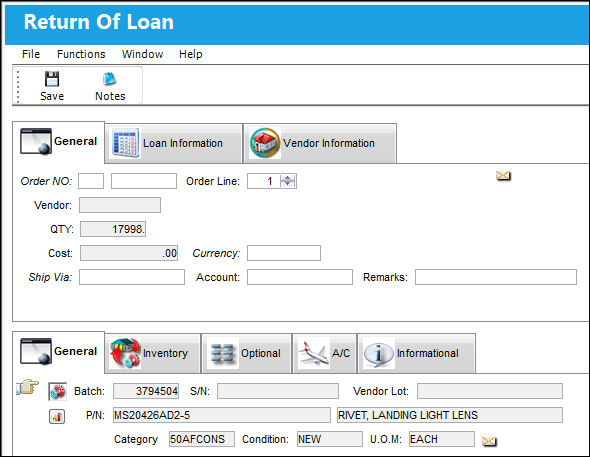
Task: Click the toolbar drag handle dots
Action: coord(18,86)
